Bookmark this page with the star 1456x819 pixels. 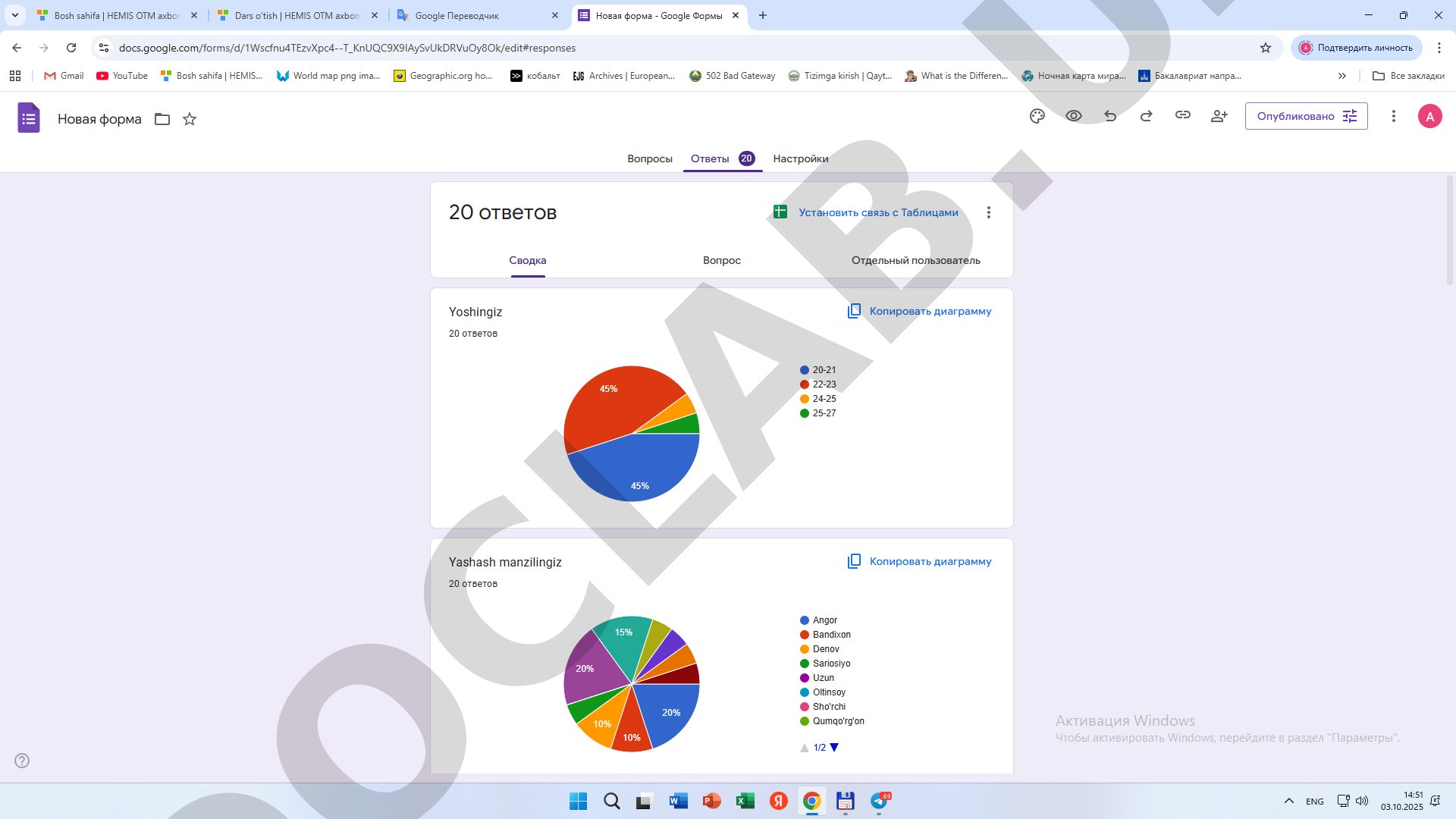point(1266,48)
